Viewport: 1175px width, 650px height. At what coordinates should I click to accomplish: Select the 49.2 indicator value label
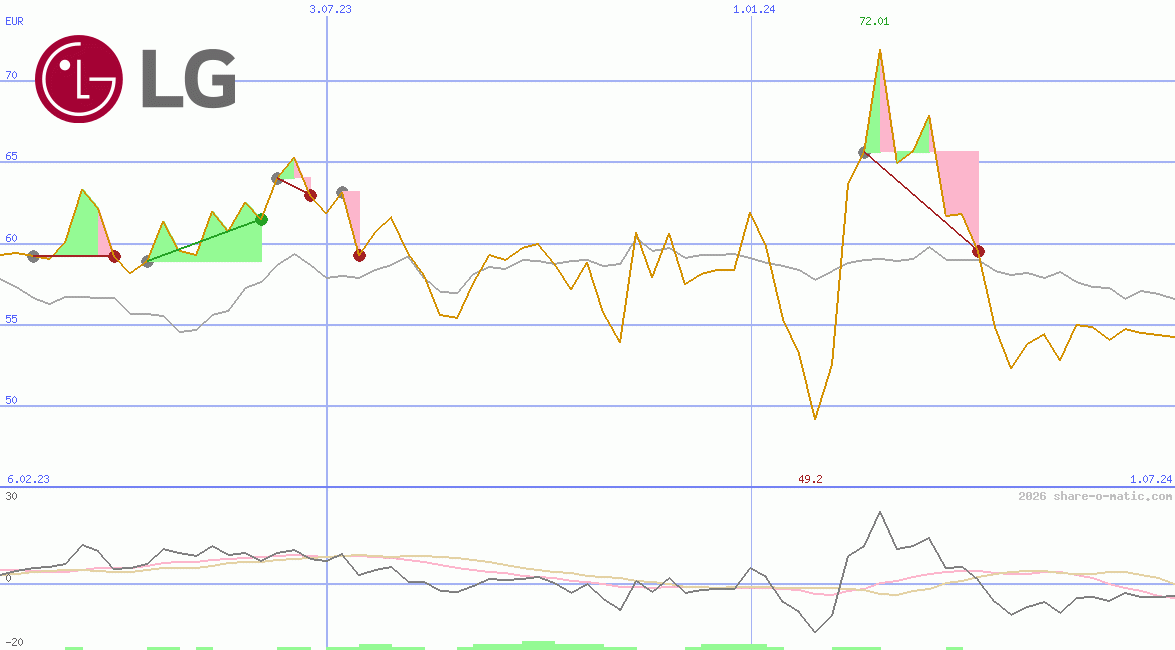pyautogui.click(x=809, y=479)
